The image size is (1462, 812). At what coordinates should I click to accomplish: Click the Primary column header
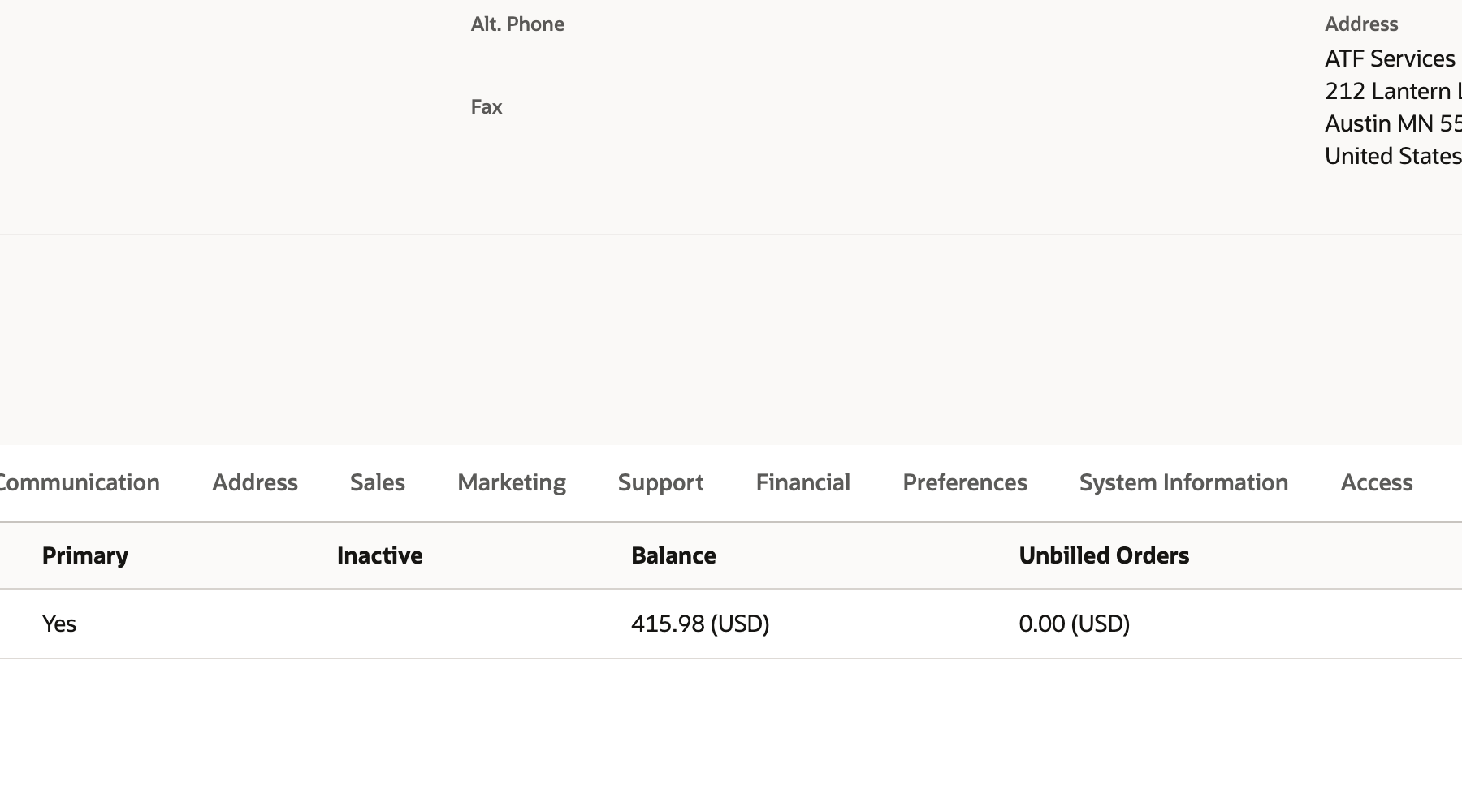tap(85, 555)
